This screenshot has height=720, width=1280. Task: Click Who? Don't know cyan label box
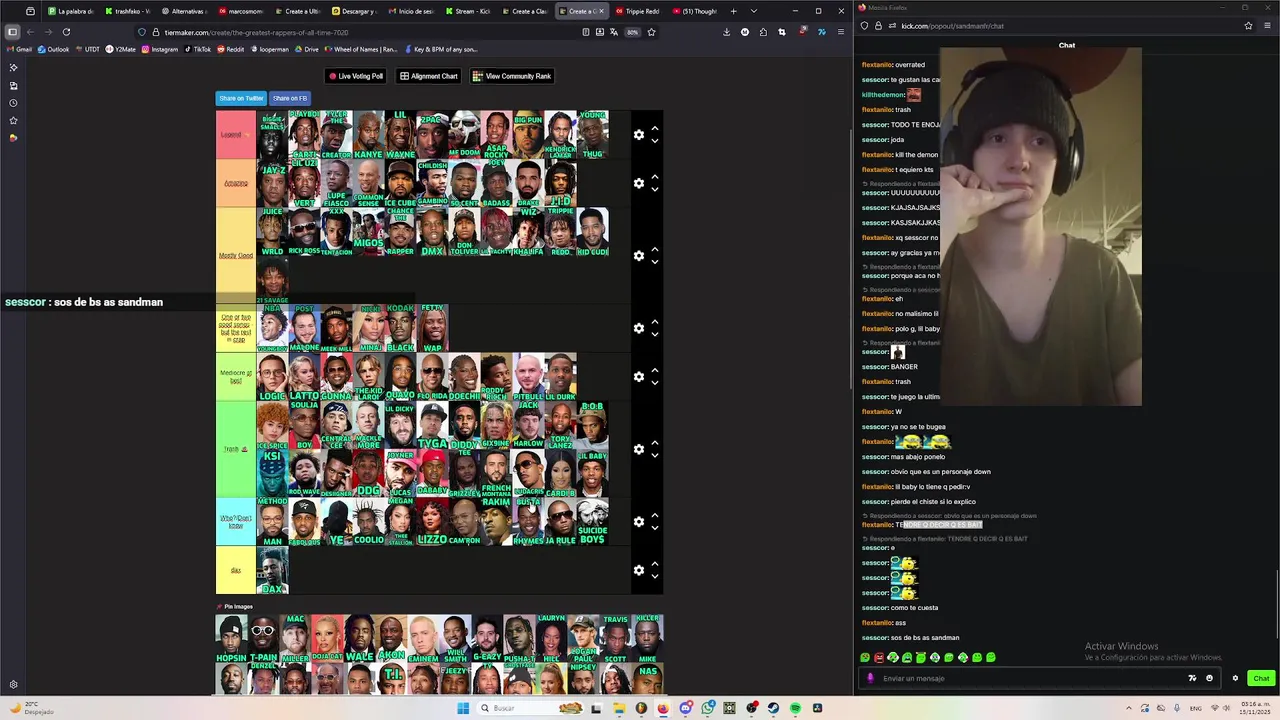236,522
